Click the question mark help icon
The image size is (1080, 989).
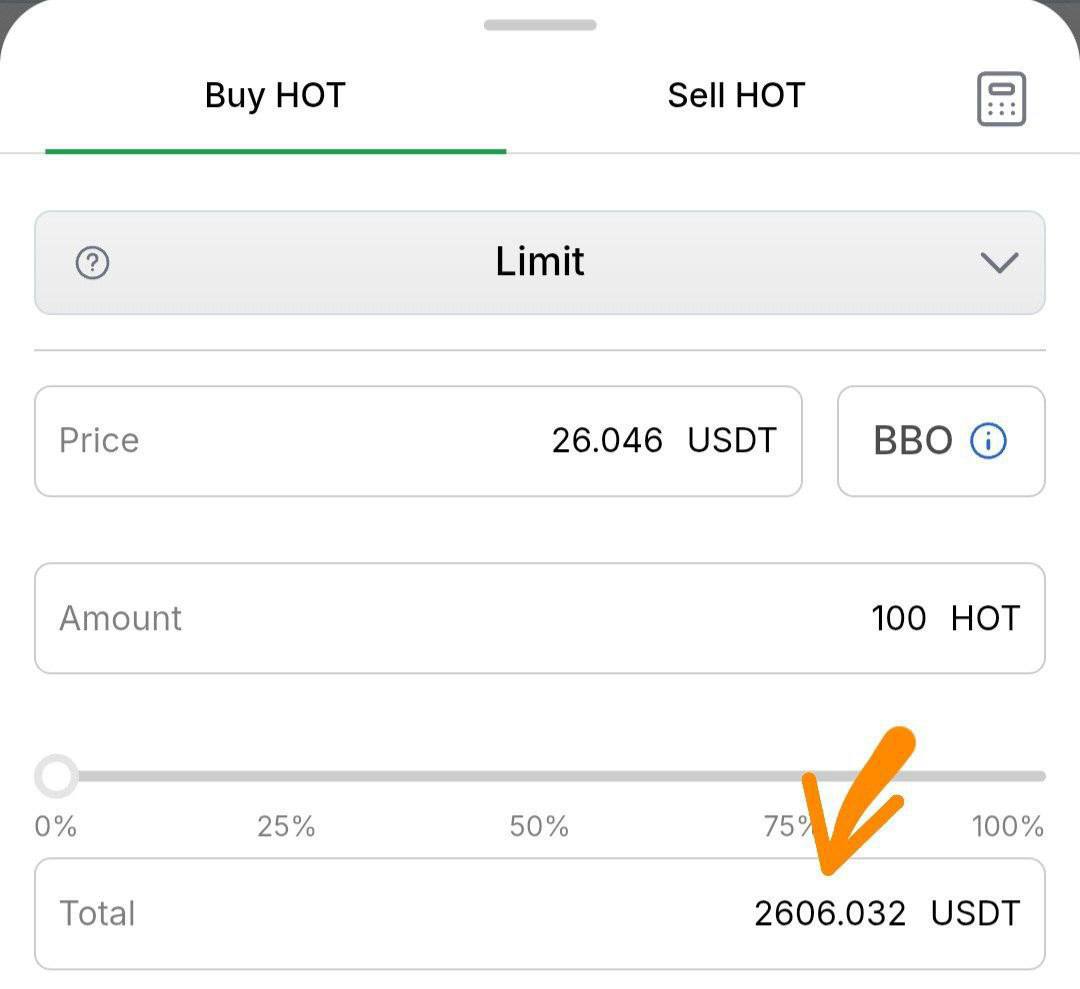pos(92,262)
